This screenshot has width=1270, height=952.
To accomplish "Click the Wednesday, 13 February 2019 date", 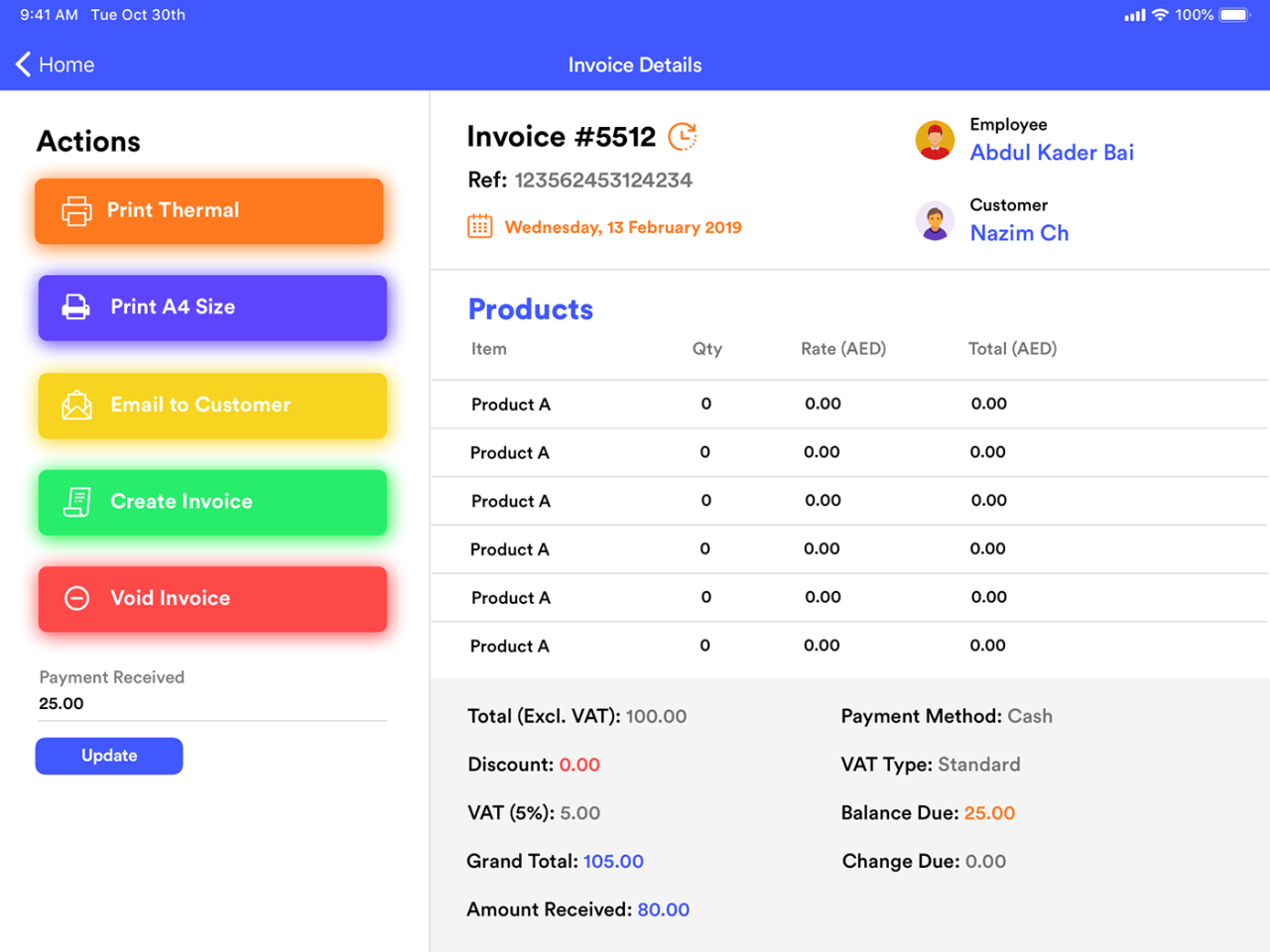I will (x=623, y=227).
